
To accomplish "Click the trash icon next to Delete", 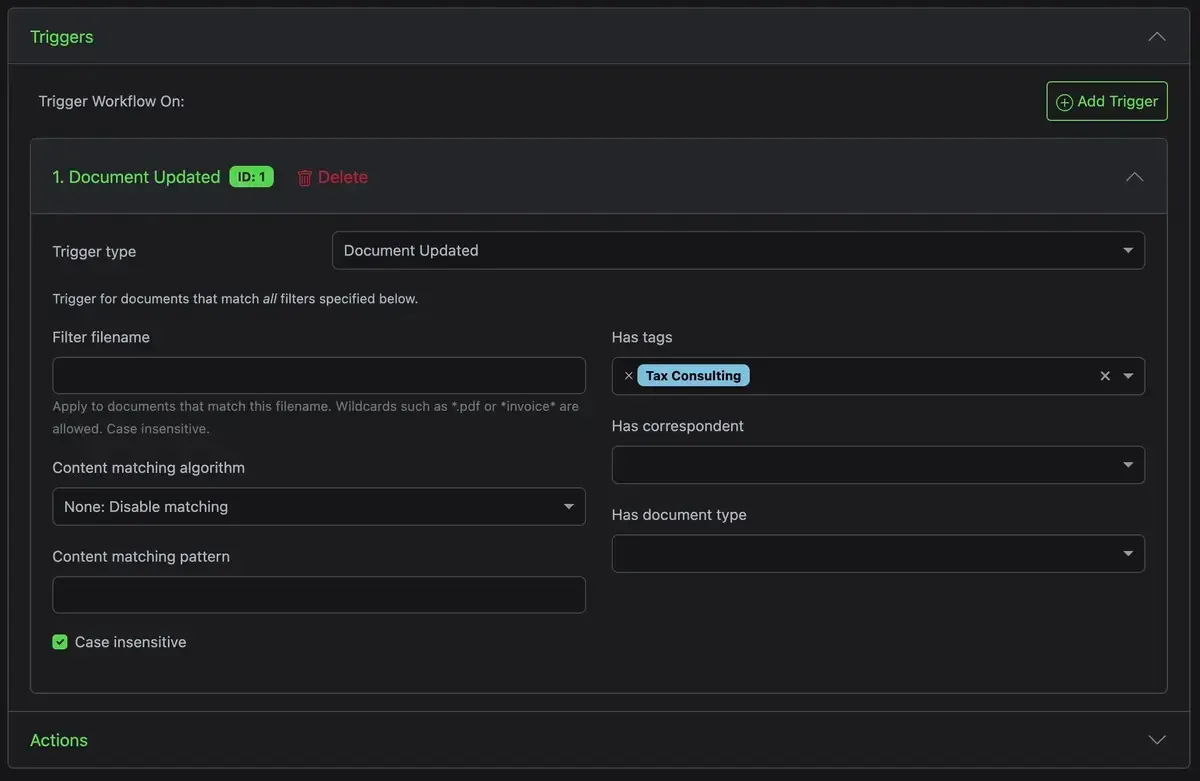I will [x=305, y=178].
